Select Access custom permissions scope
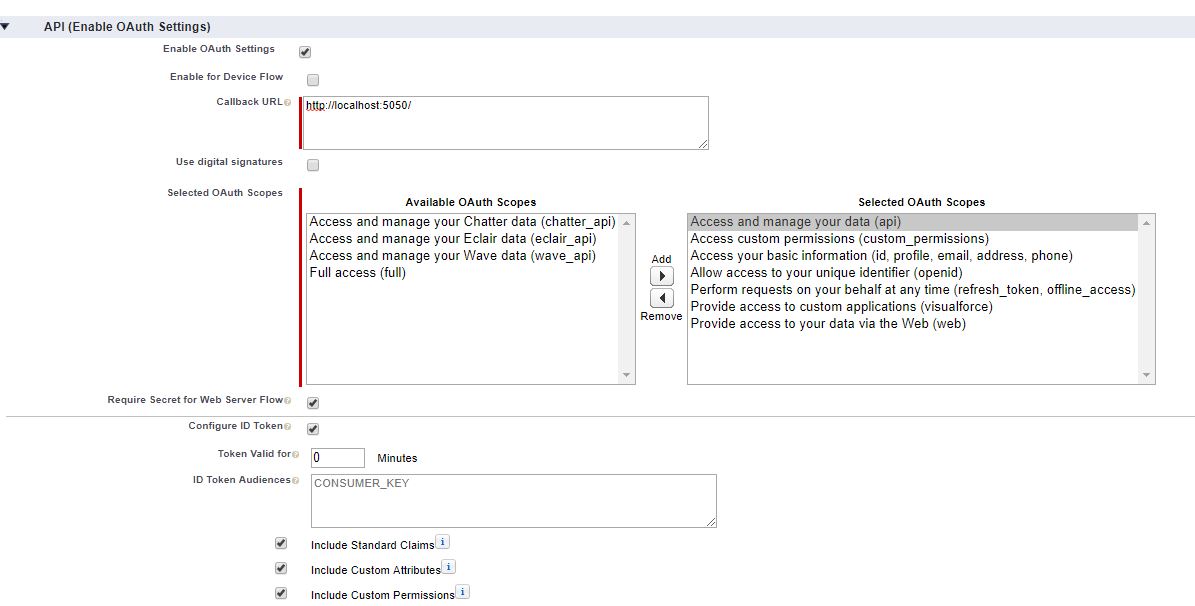Screen dimensions: 1195x606 coord(912,239)
